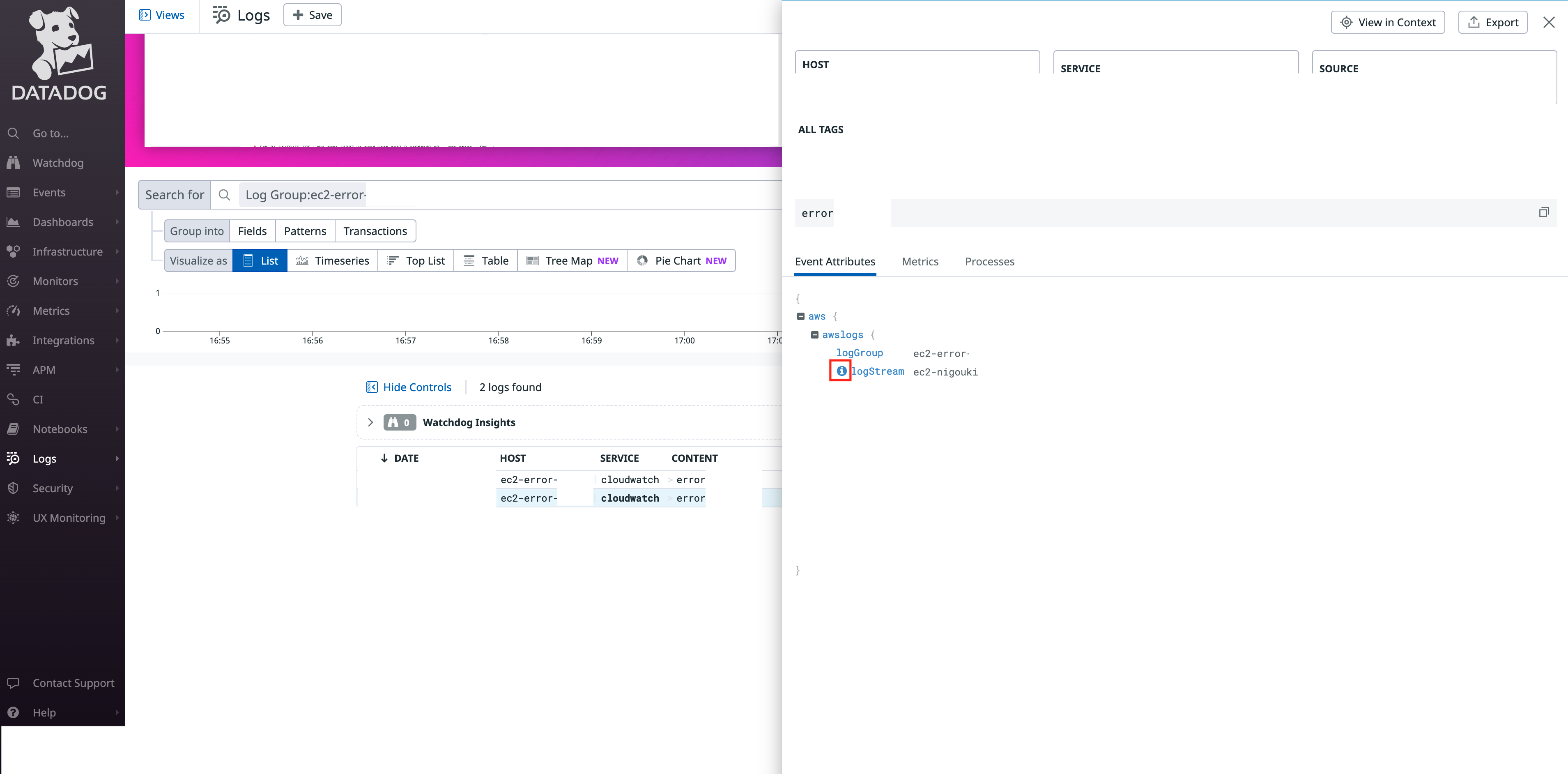
Task: Switch to the SERVICE tab in details panel
Action: pyautogui.click(x=1080, y=68)
